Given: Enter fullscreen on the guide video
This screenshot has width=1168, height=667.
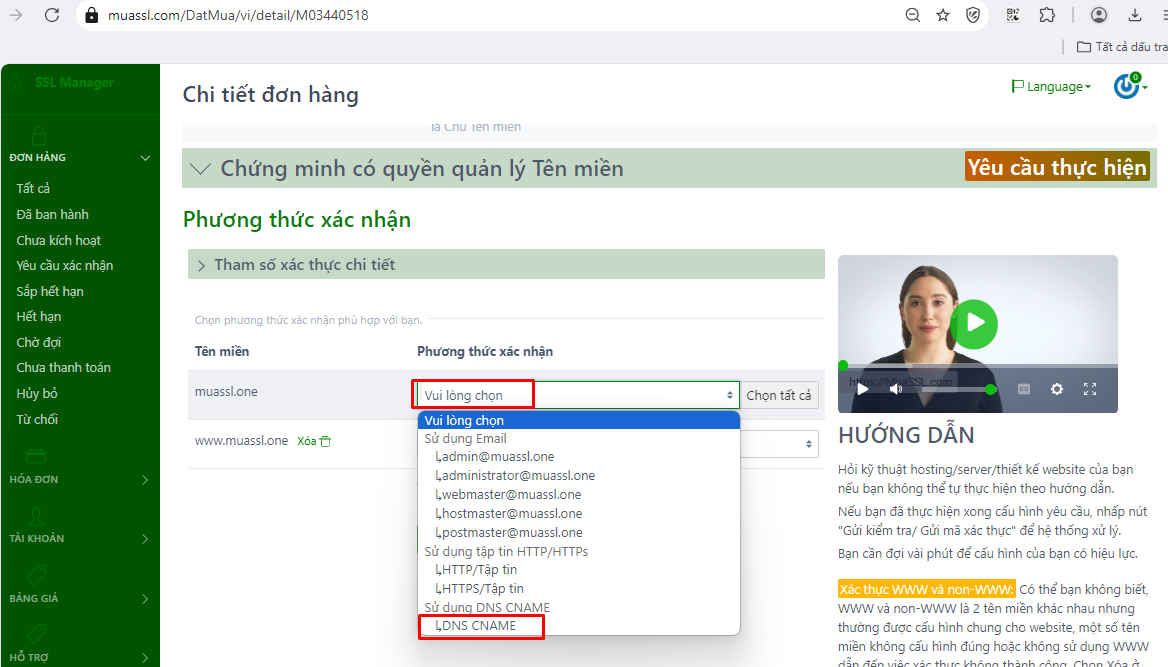Looking at the screenshot, I should [x=1090, y=389].
